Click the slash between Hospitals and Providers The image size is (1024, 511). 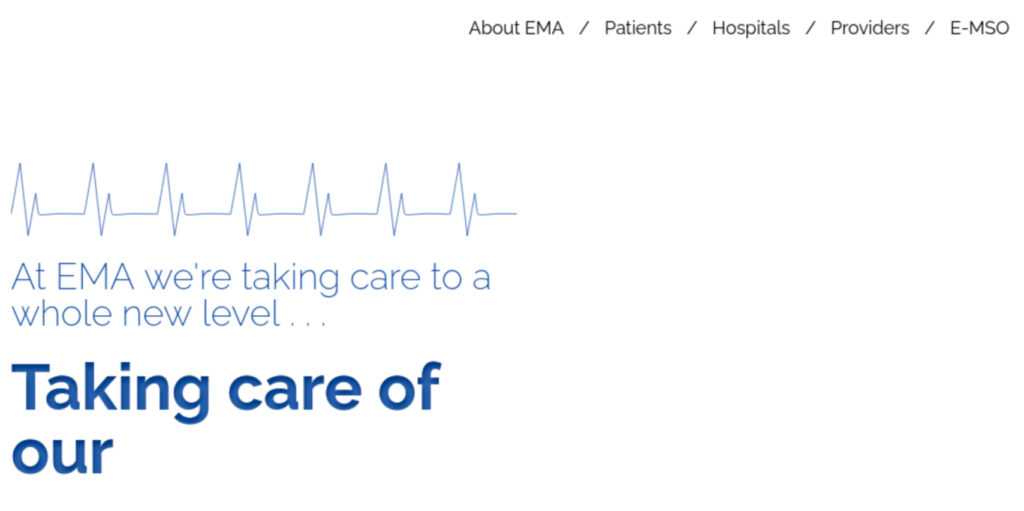click(810, 28)
